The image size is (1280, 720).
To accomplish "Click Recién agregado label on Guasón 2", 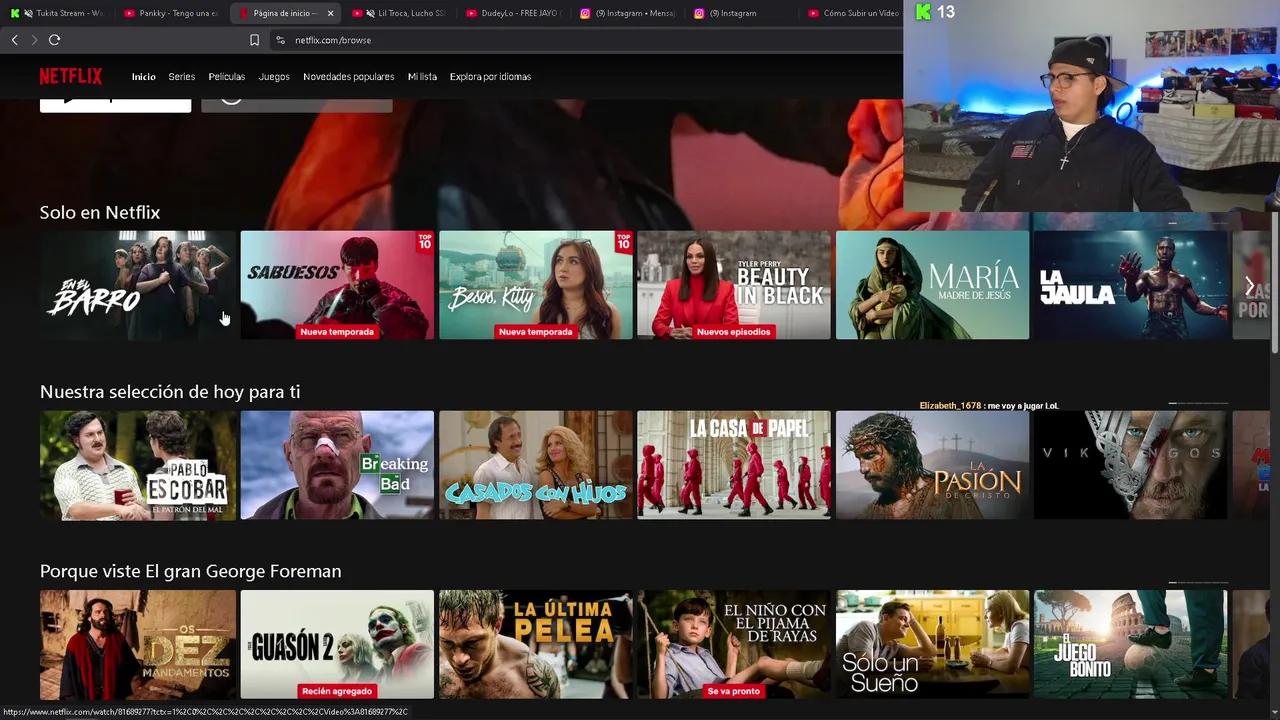I will point(337,691).
